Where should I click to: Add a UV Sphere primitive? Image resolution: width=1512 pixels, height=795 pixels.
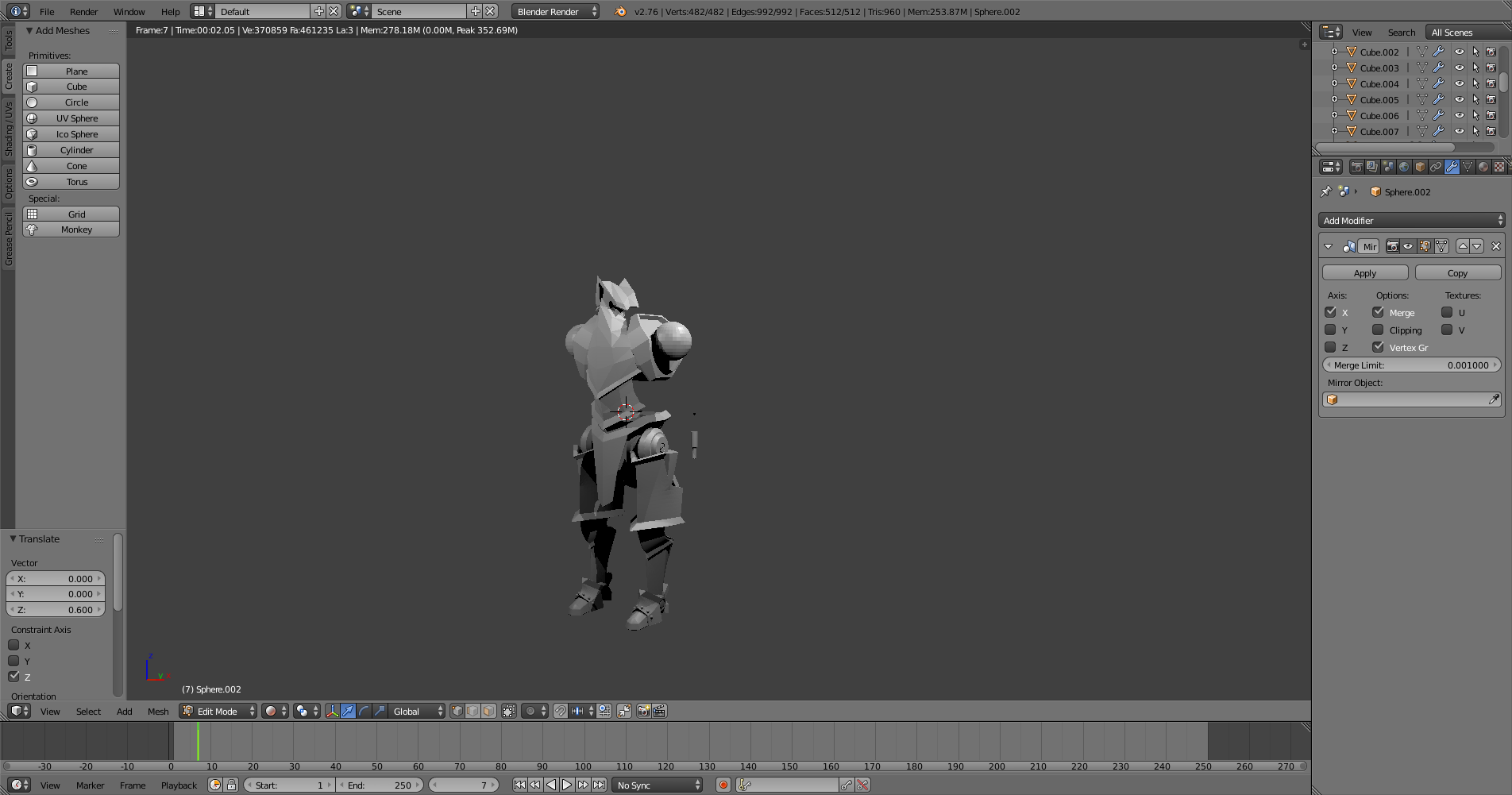click(x=71, y=118)
